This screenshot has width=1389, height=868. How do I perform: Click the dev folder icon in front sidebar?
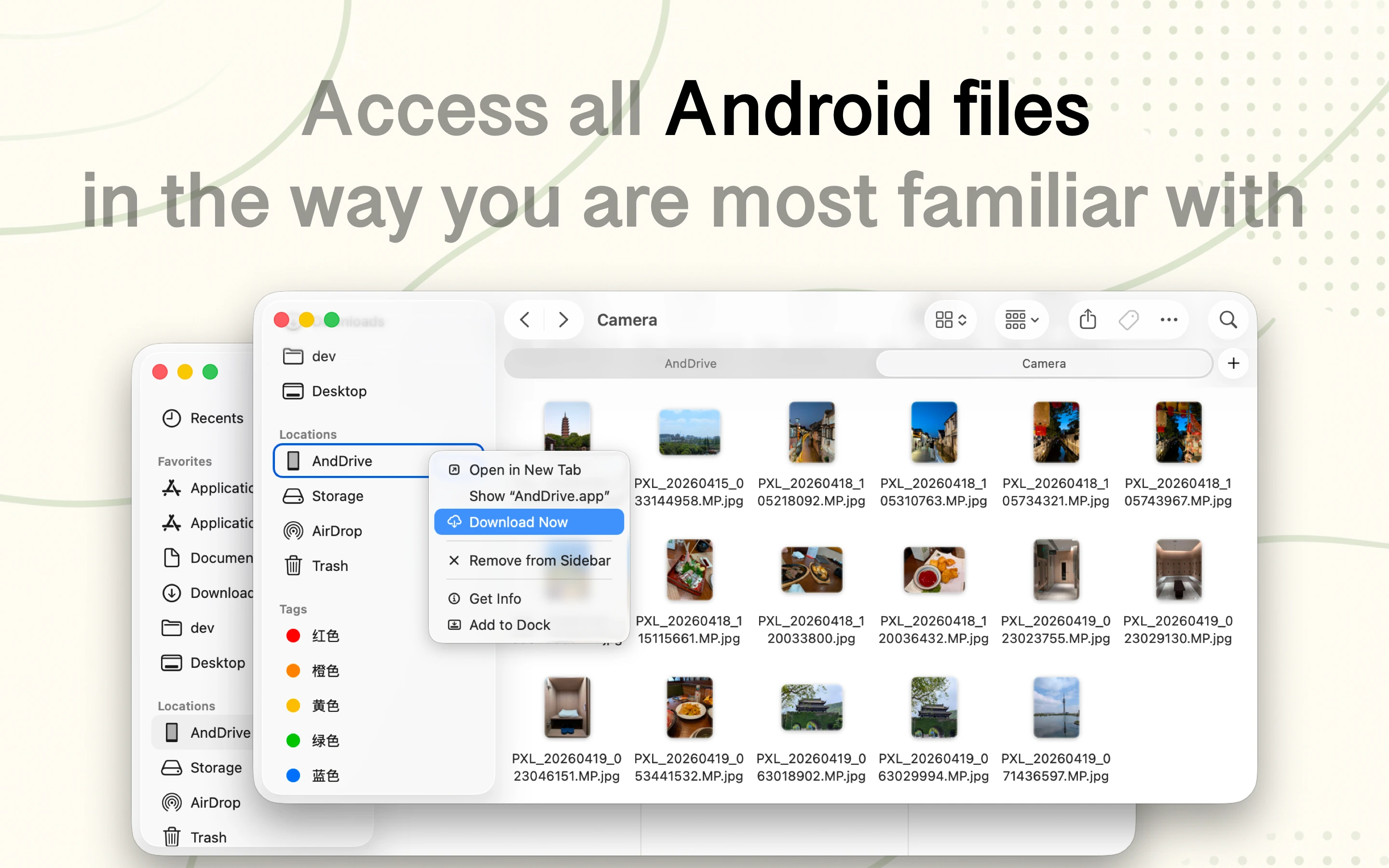293,356
